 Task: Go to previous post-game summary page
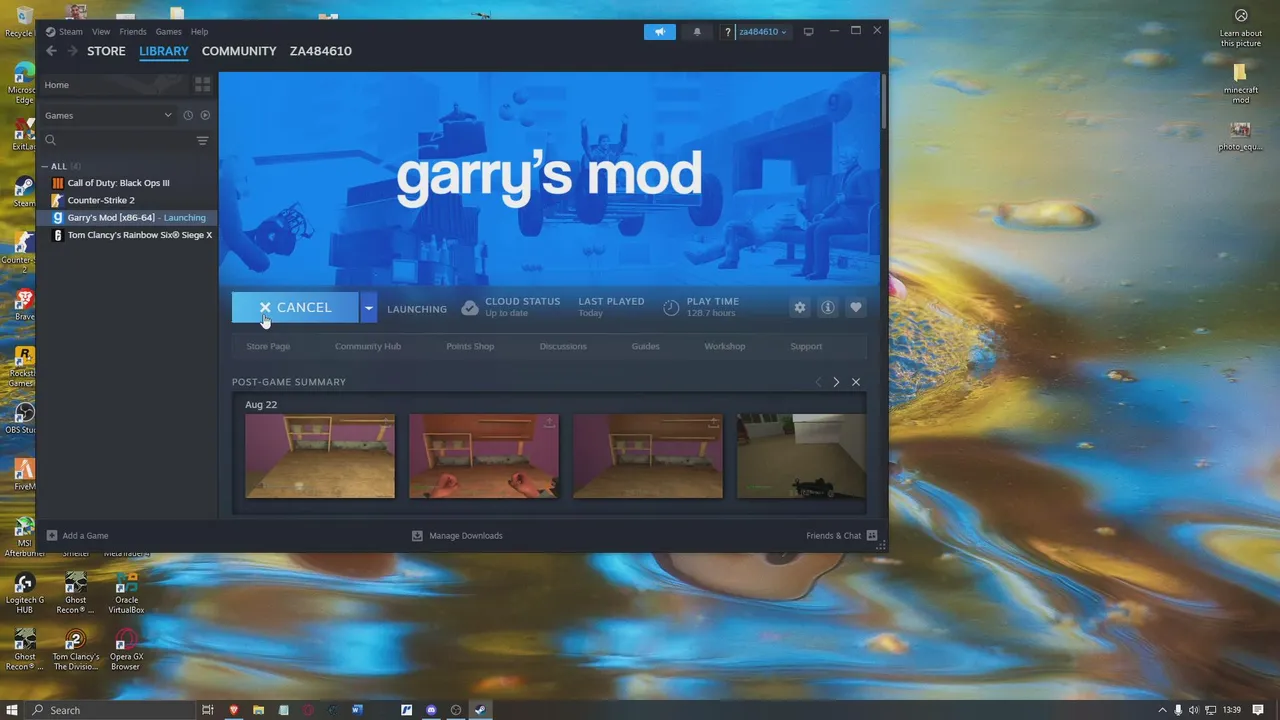tap(818, 382)
